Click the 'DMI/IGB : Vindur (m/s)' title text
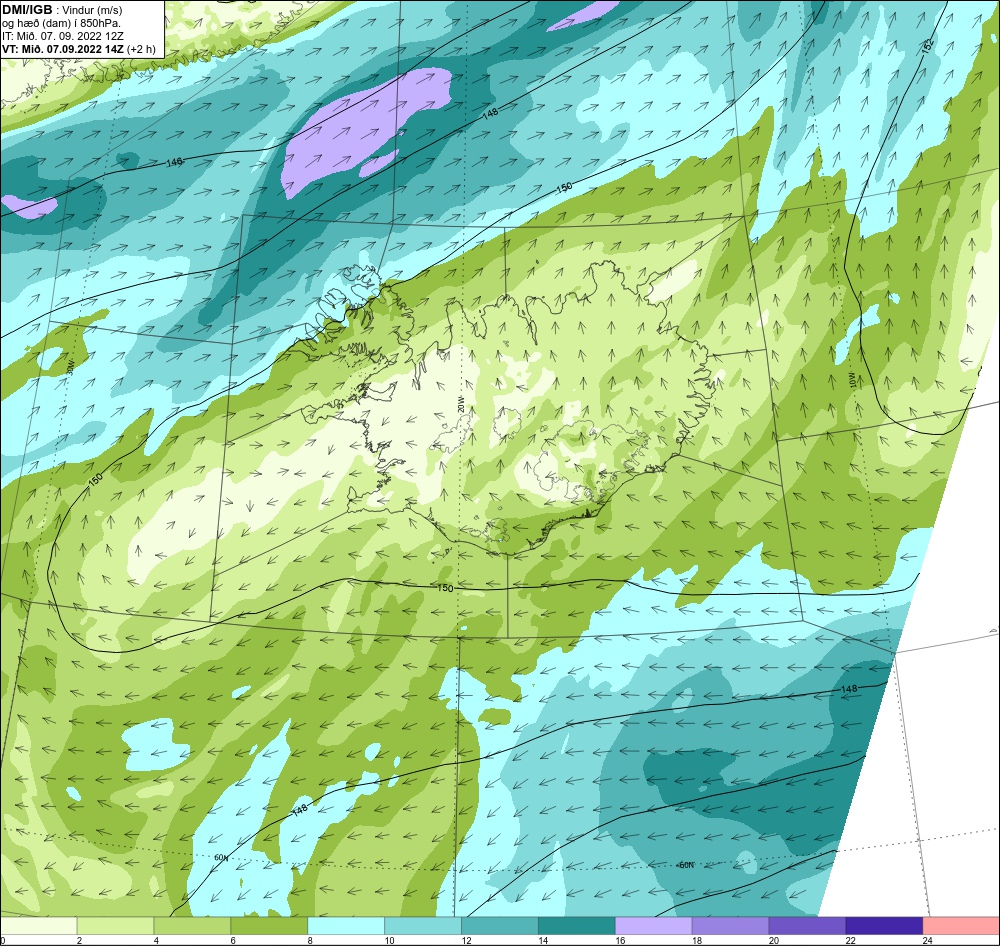The image size is (1000, 946). pyautogui.click(x=62, y=10)
